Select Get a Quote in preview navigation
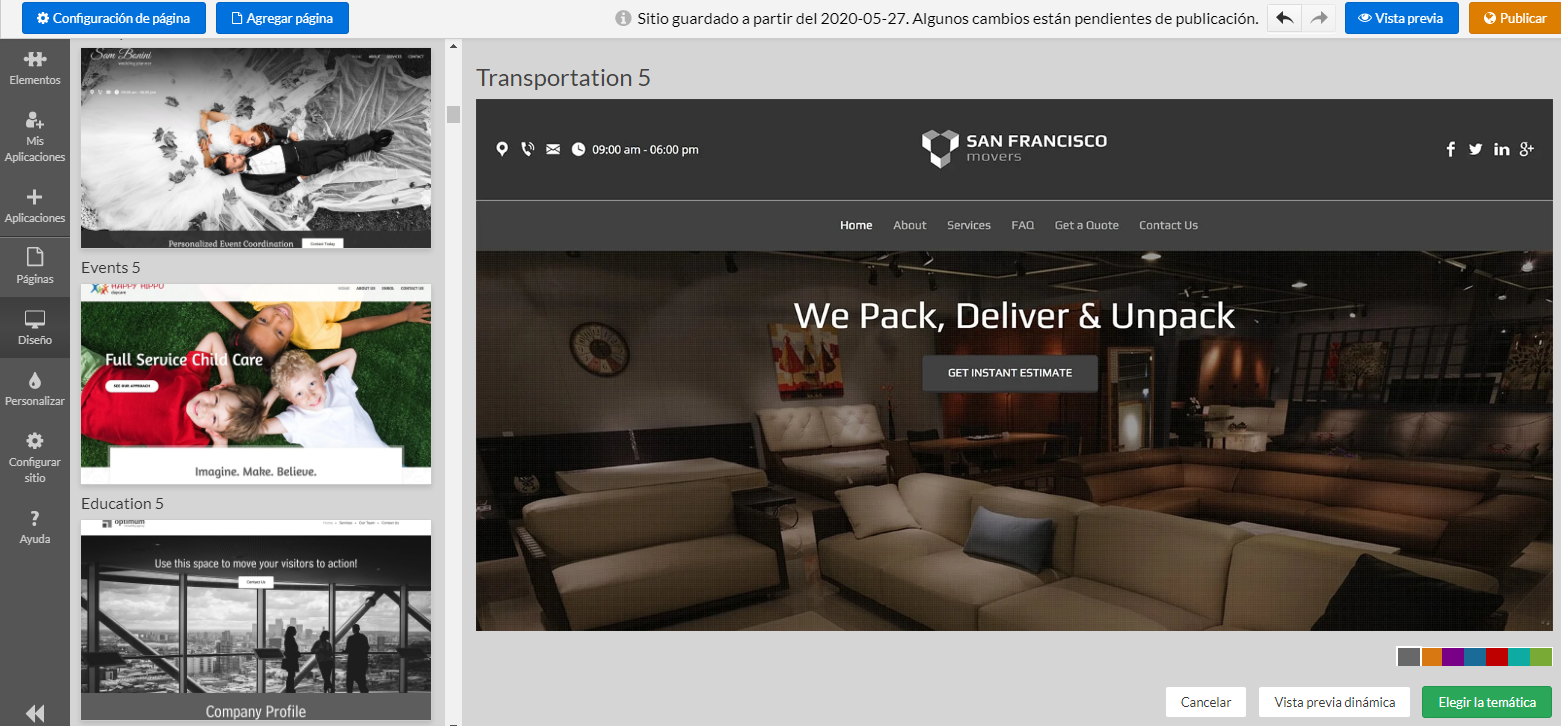This screenshot has height=726, width=1561. [x=1087, y=225]
